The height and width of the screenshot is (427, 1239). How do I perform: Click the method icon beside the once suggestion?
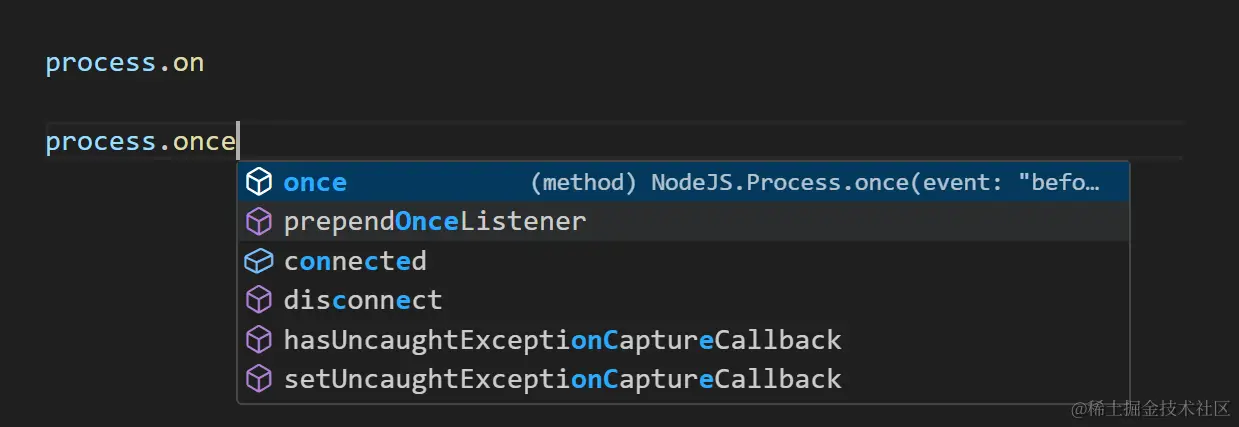coord(259,182)
